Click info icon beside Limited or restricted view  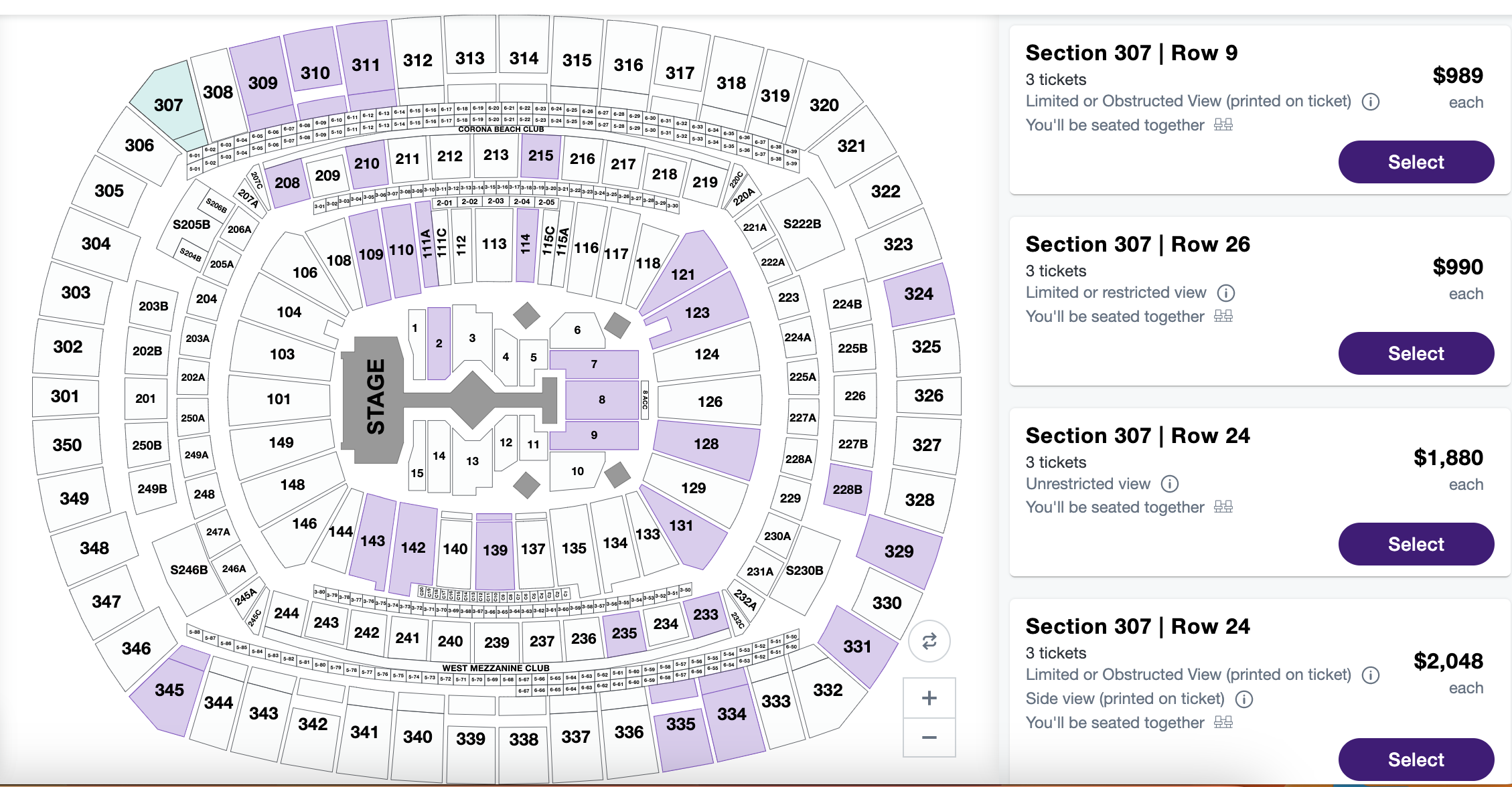(1225, 293)
